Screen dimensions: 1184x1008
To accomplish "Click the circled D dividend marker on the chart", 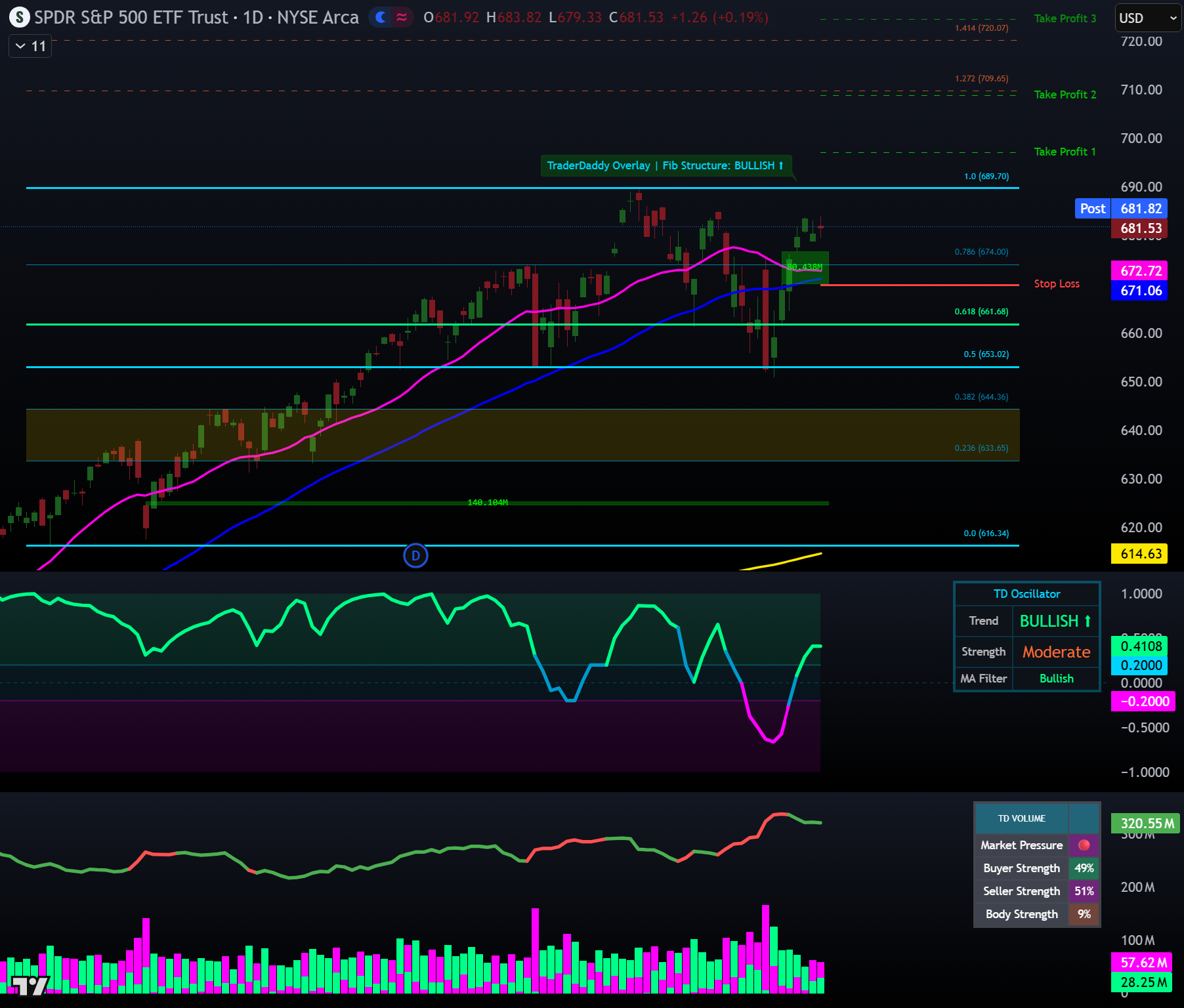I will click(415, 555).
